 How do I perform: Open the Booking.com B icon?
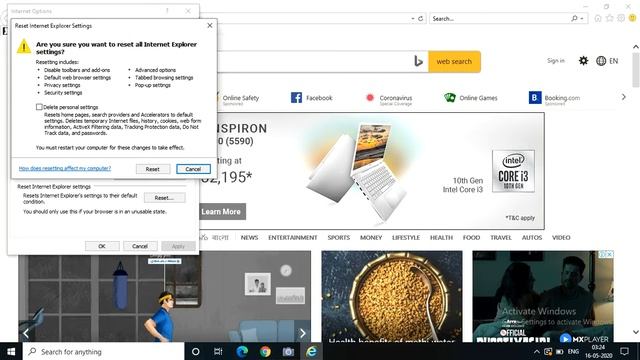coord(535,98)
